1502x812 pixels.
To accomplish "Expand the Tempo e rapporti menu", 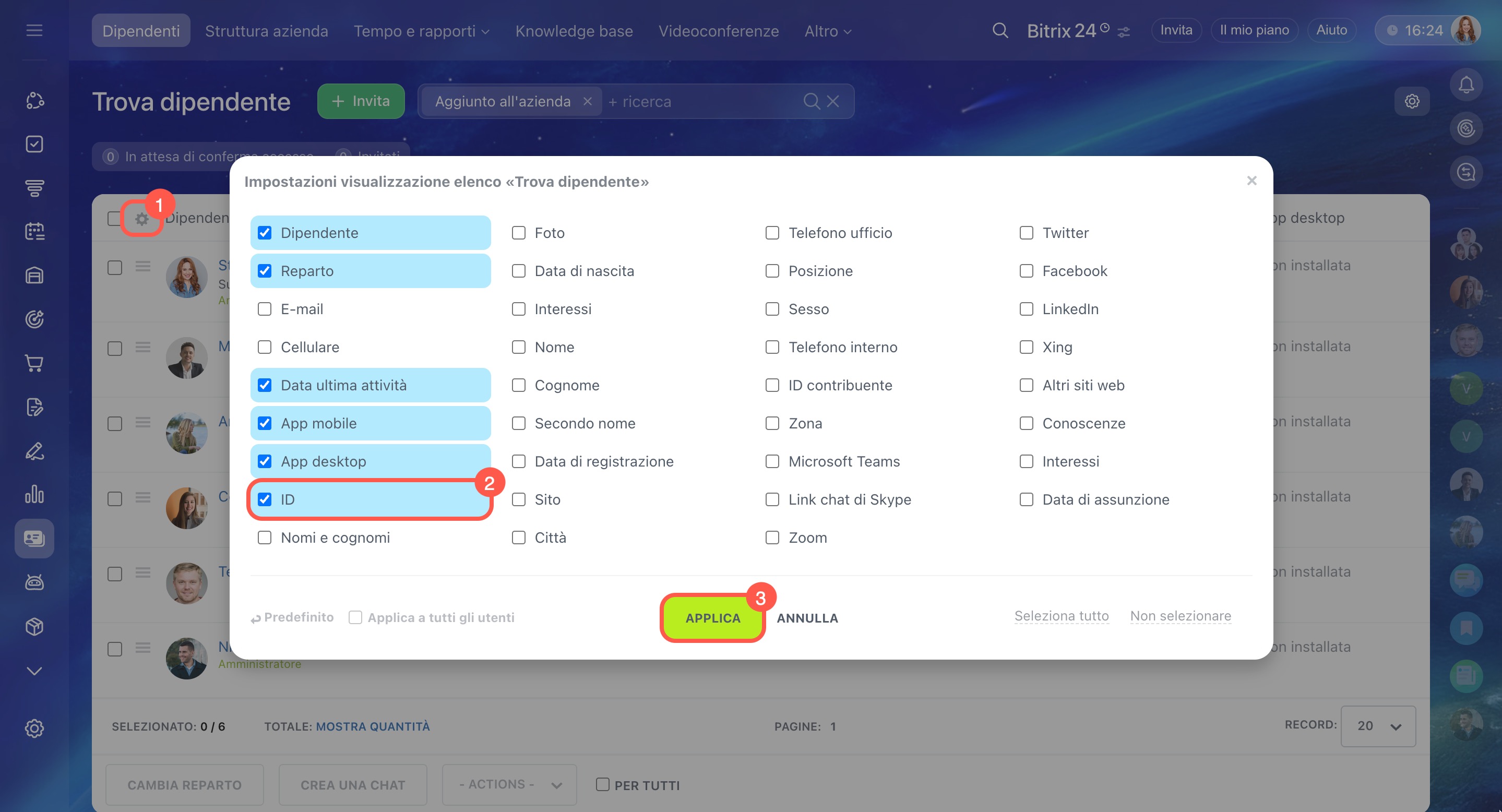I will click(421, 31).
